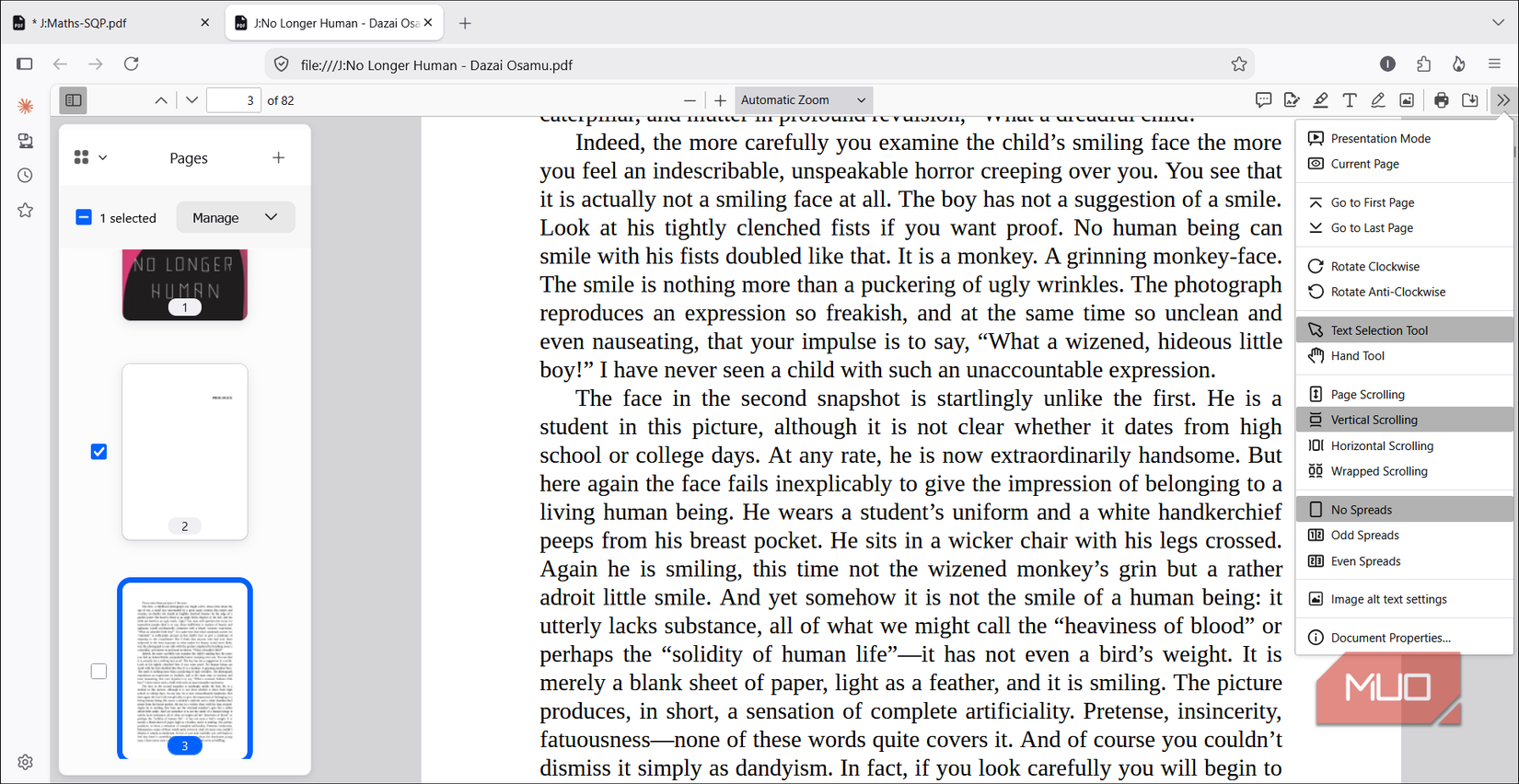Screen dimensions: 1519x784
Task: Uncheck the page 2 thumbnail checkbox
Action: tap(99, 452)
